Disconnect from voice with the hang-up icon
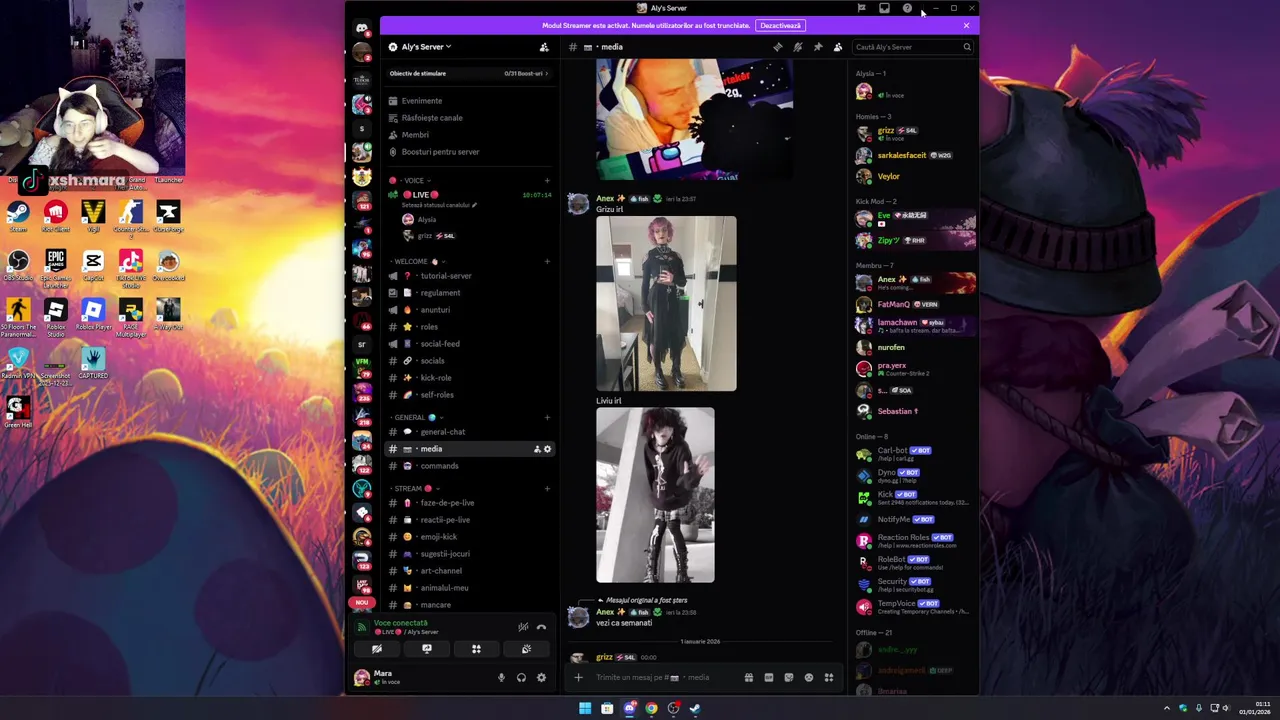This screenshot has width=1280, height=720. (542, 627)
